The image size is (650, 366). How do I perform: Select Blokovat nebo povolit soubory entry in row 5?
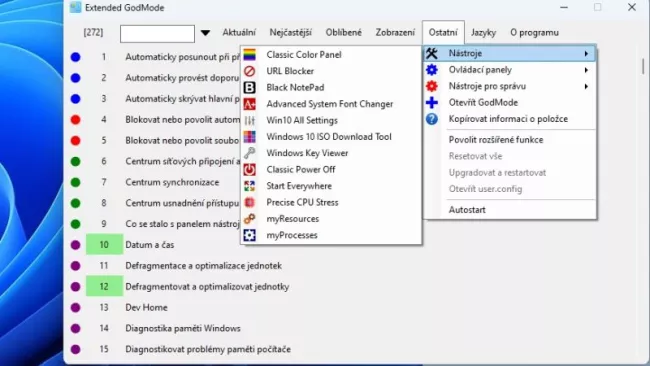[182, 141]
